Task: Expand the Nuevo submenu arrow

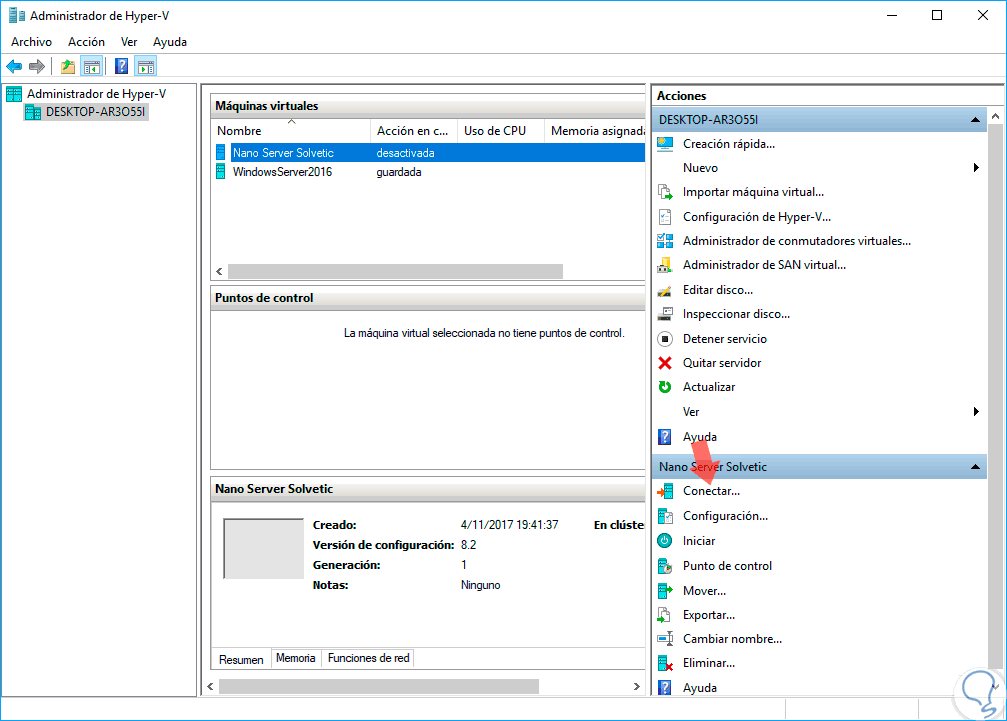Action: [976, 168]
